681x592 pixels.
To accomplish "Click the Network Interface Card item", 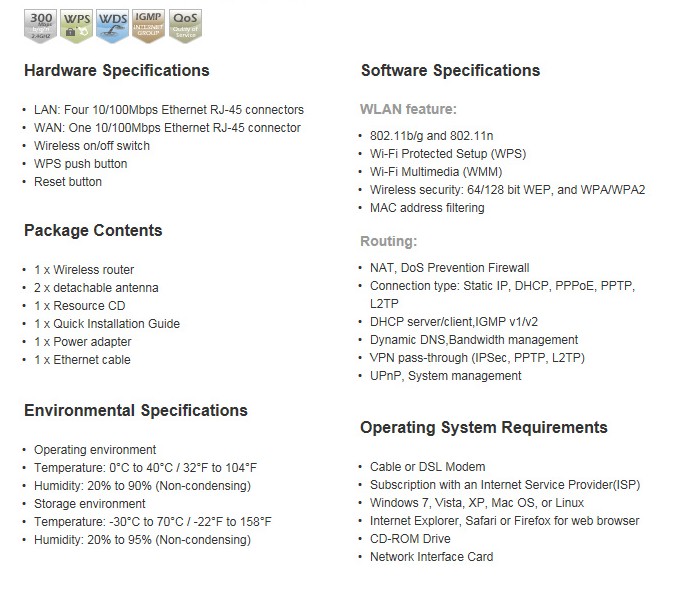I will point(431,557).
